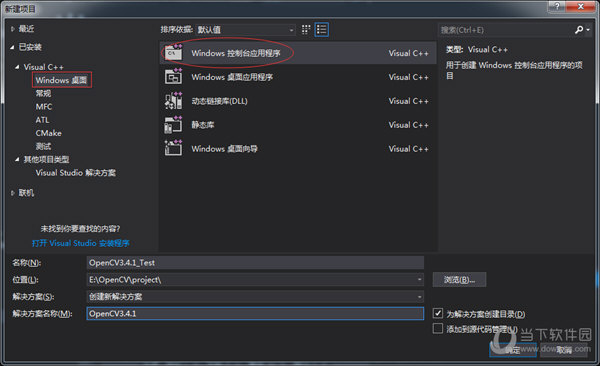Enable 添加到源代码管理 checkbox

[438, 328]
